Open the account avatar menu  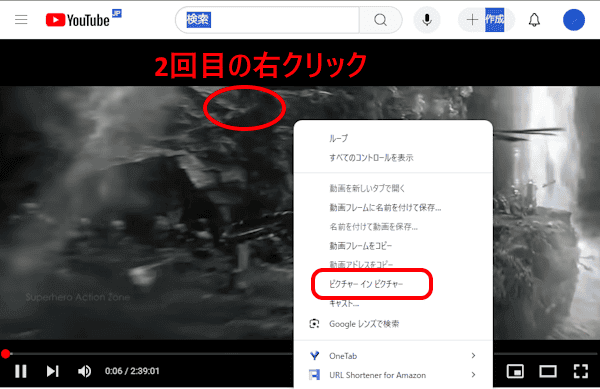pos(574,20)
